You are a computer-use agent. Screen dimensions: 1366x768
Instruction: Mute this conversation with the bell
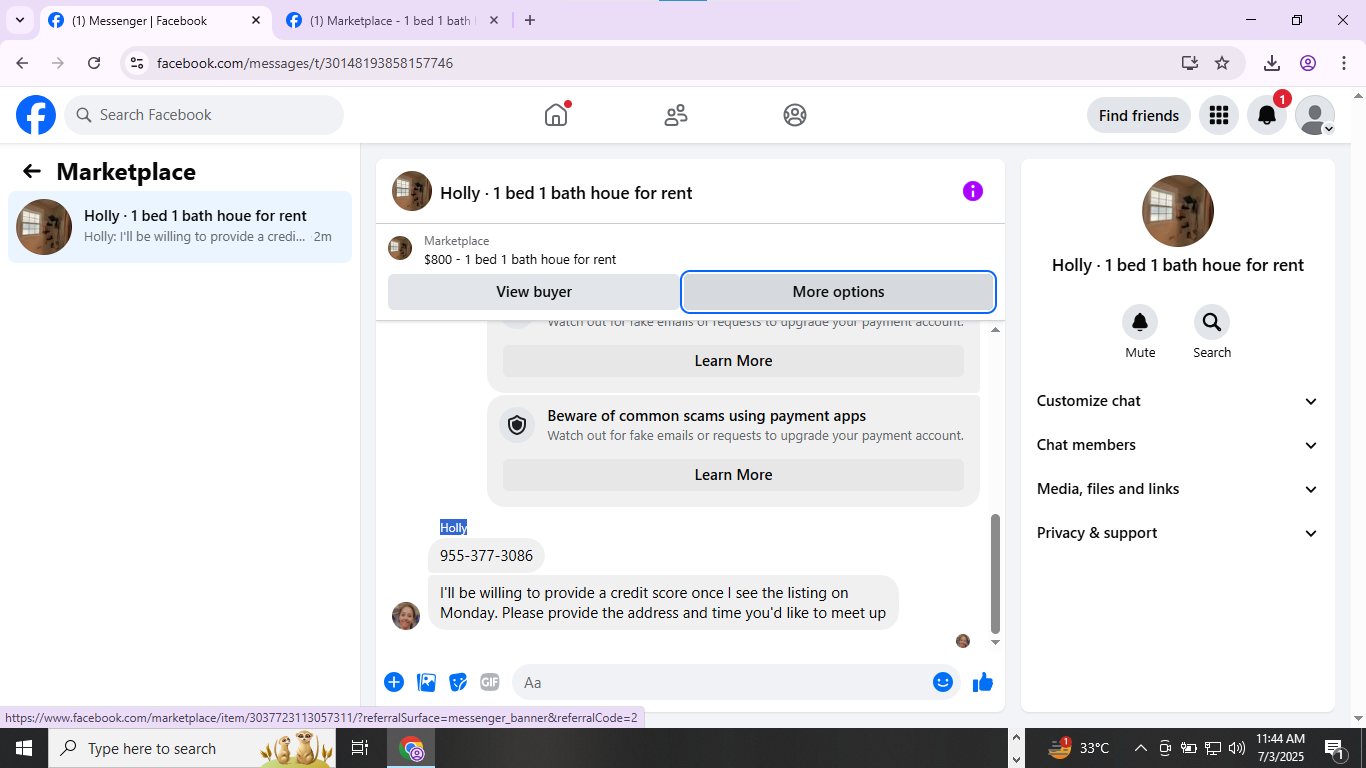click(x=1140, y=322)
